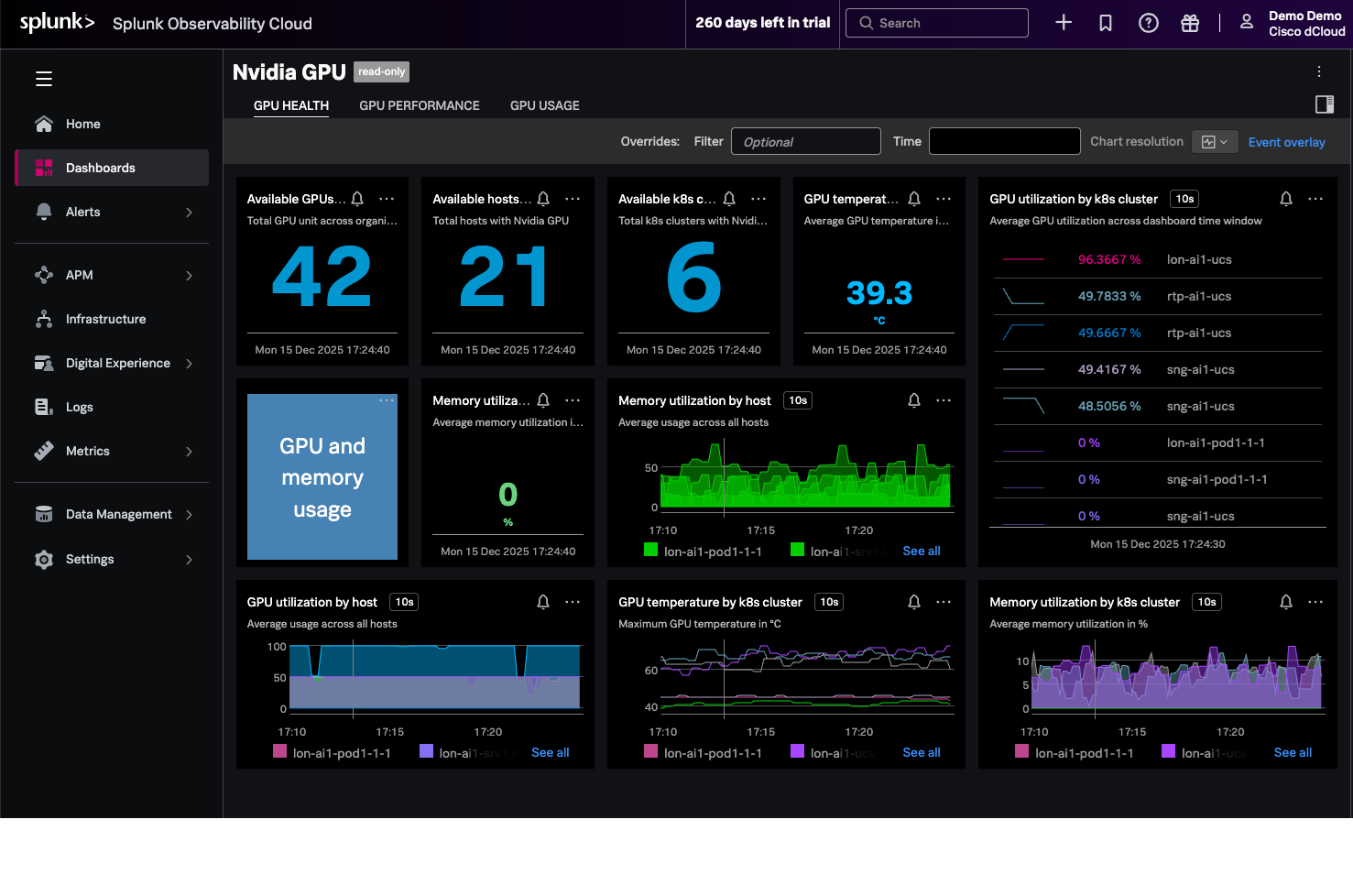Expand the Settings navigation section
Screen dimensions: 1353x896
click(189, 559)
